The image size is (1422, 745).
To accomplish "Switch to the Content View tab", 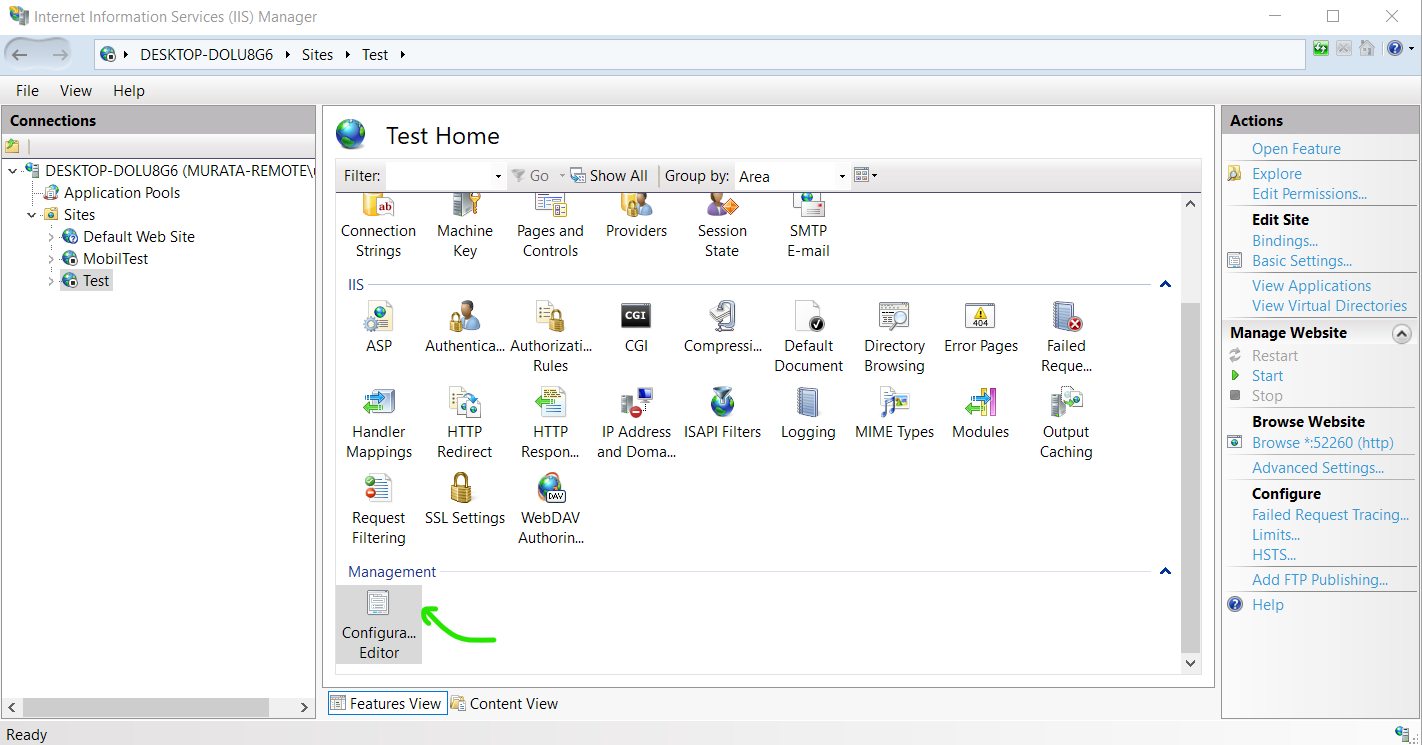I will click(504, 703).
